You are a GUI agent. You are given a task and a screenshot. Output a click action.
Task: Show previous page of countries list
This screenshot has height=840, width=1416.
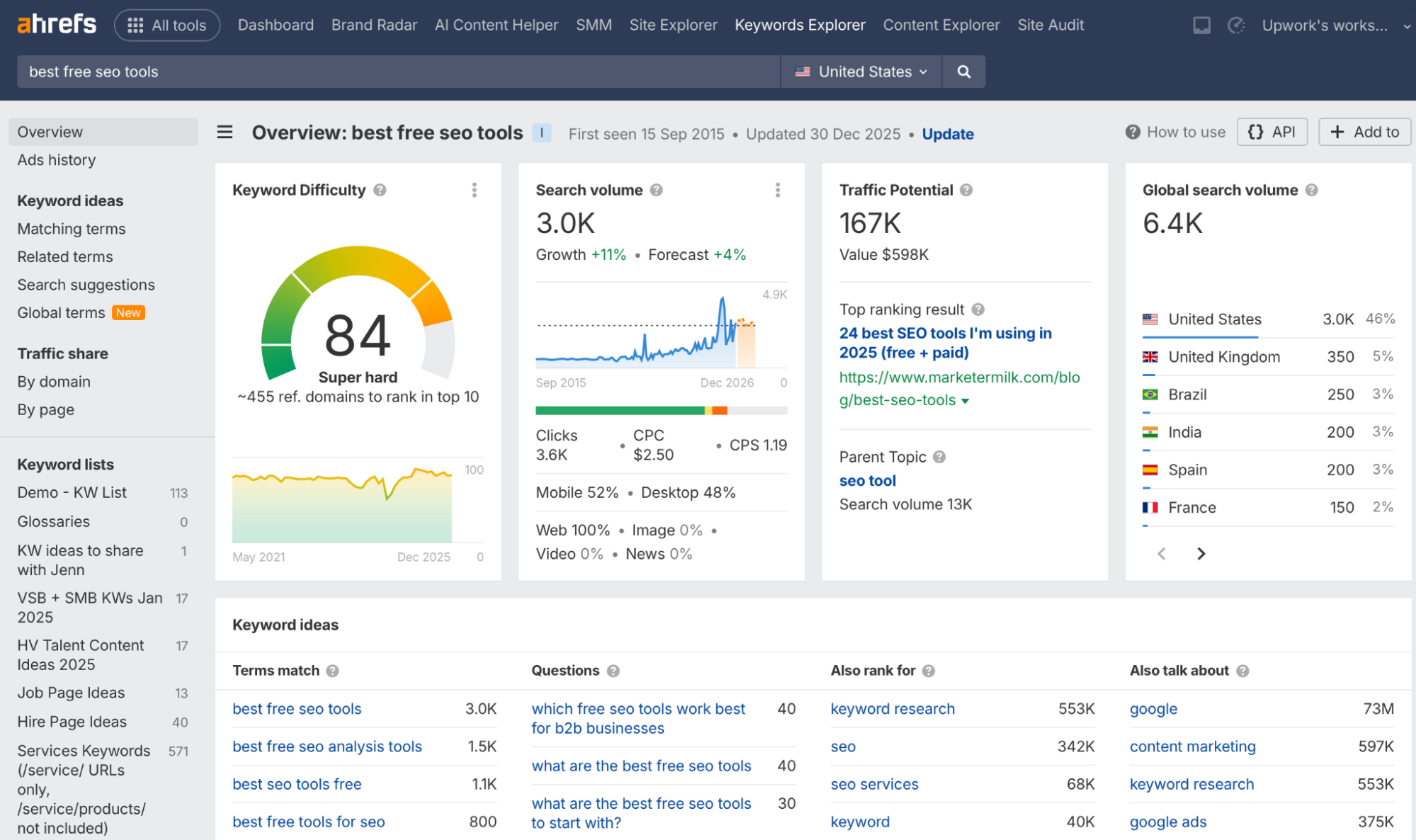coord(1162,553)
